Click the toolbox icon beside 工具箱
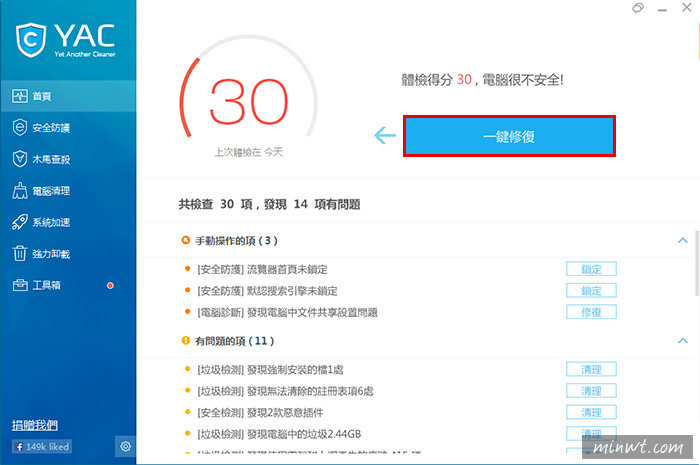 click(x=20, y=285)
